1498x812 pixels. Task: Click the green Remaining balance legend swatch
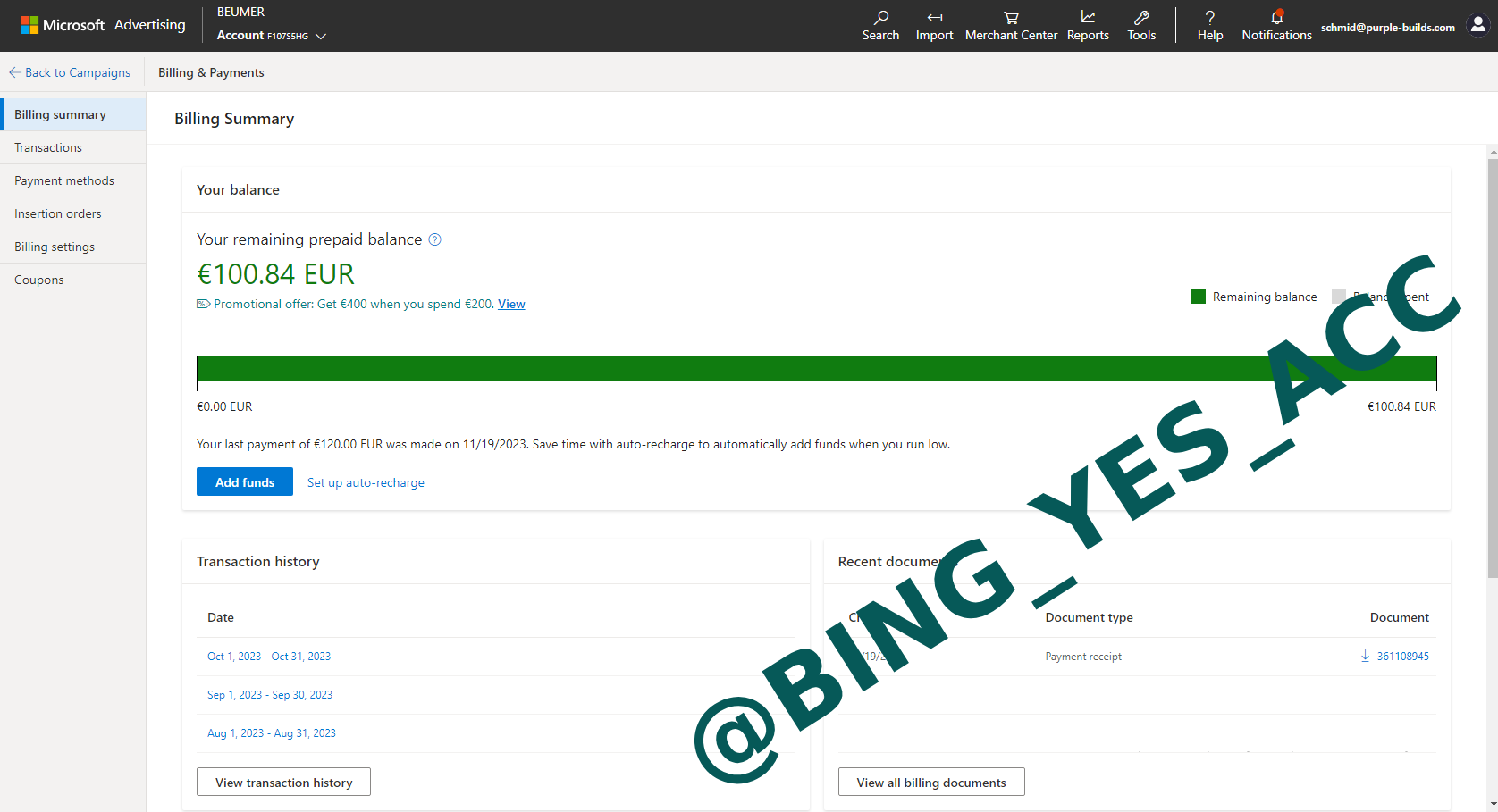coord(1199,297)
